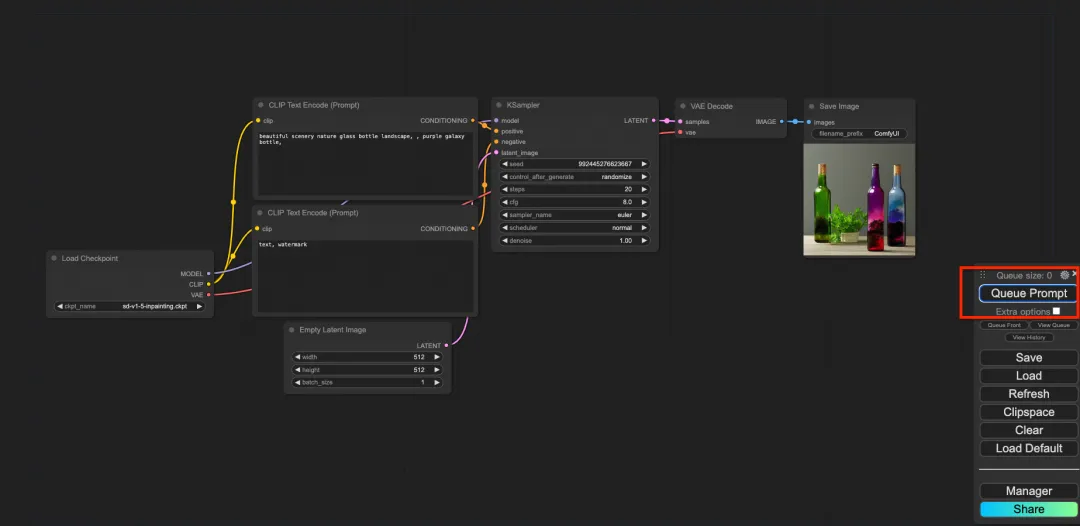This screenshot has width=1080, height=526.
Task: Click the negative input socket on KSampler
Action: [496, 142]
